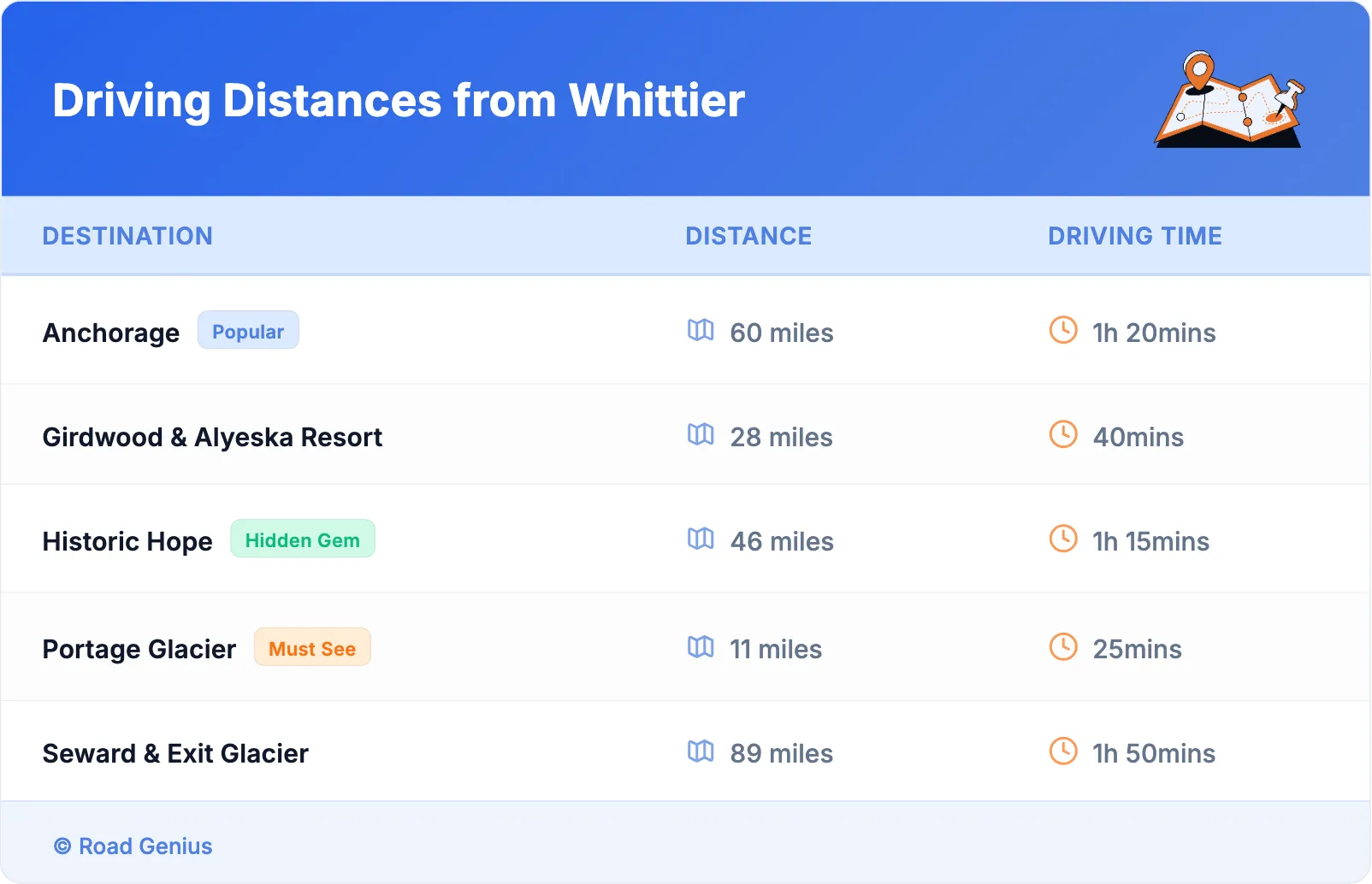The height and width of the screenshot is (884, 1372).
Task: Select the Must See badge
Action: [x=312, y=647]
